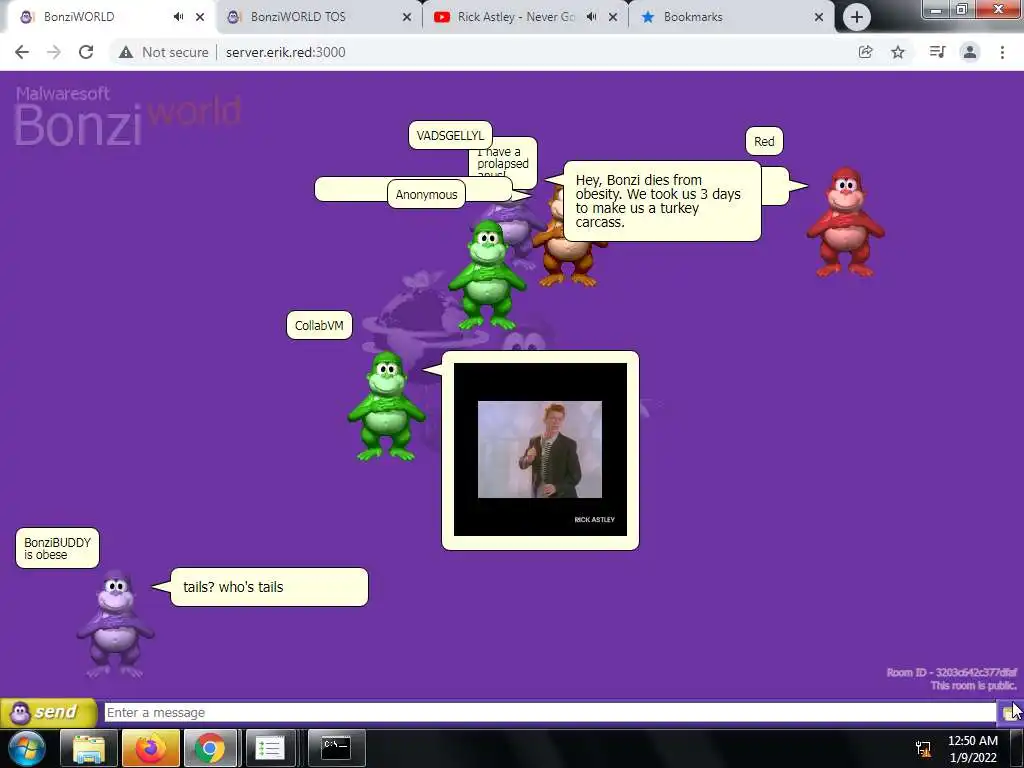Viewport: 1024px width, 768px height.
Task: Close the active BonziWORLD tab
Action: (200, 17)
